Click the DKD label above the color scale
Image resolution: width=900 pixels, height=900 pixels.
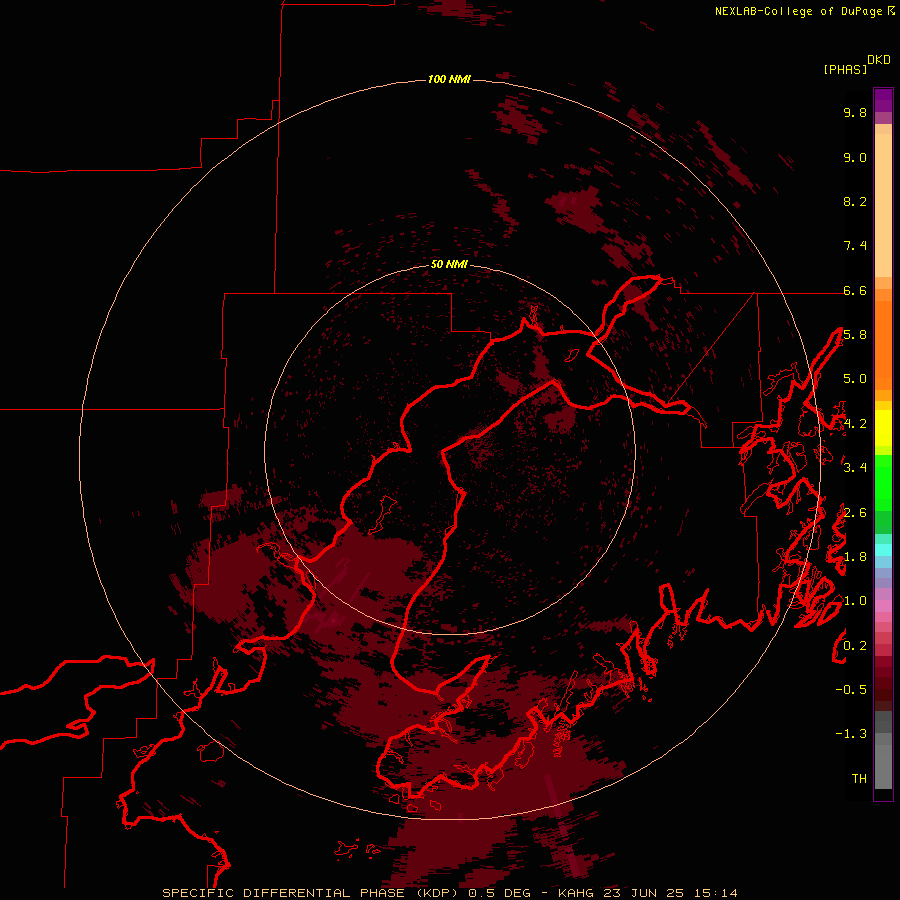point(879,60)
